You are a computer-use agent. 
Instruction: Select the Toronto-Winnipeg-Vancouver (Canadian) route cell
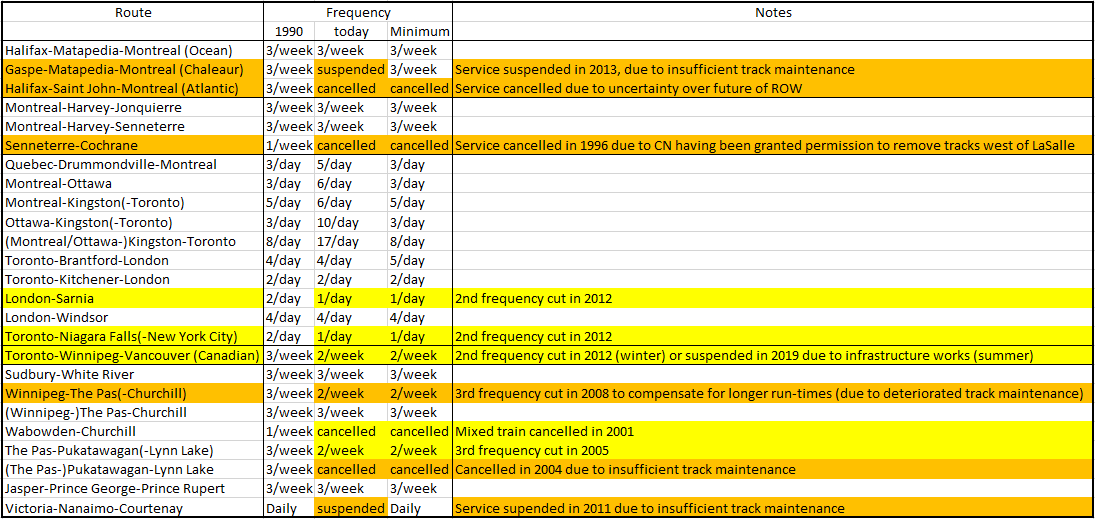click(132, 355)
